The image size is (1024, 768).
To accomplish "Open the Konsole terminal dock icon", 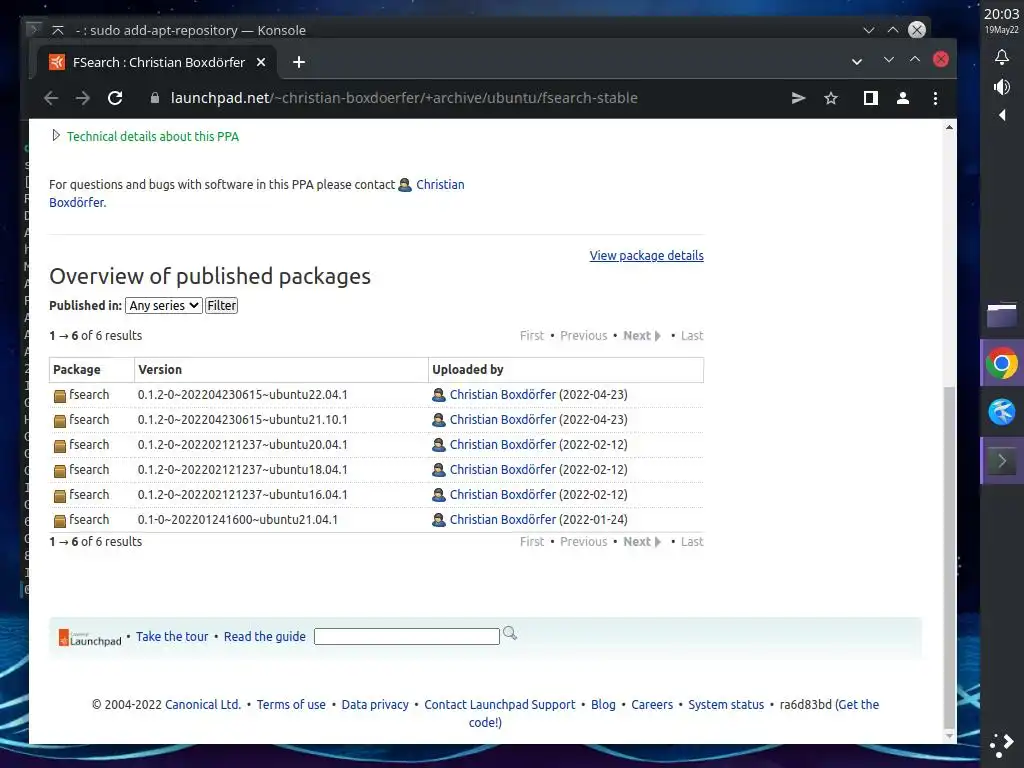I will 1002,461.
